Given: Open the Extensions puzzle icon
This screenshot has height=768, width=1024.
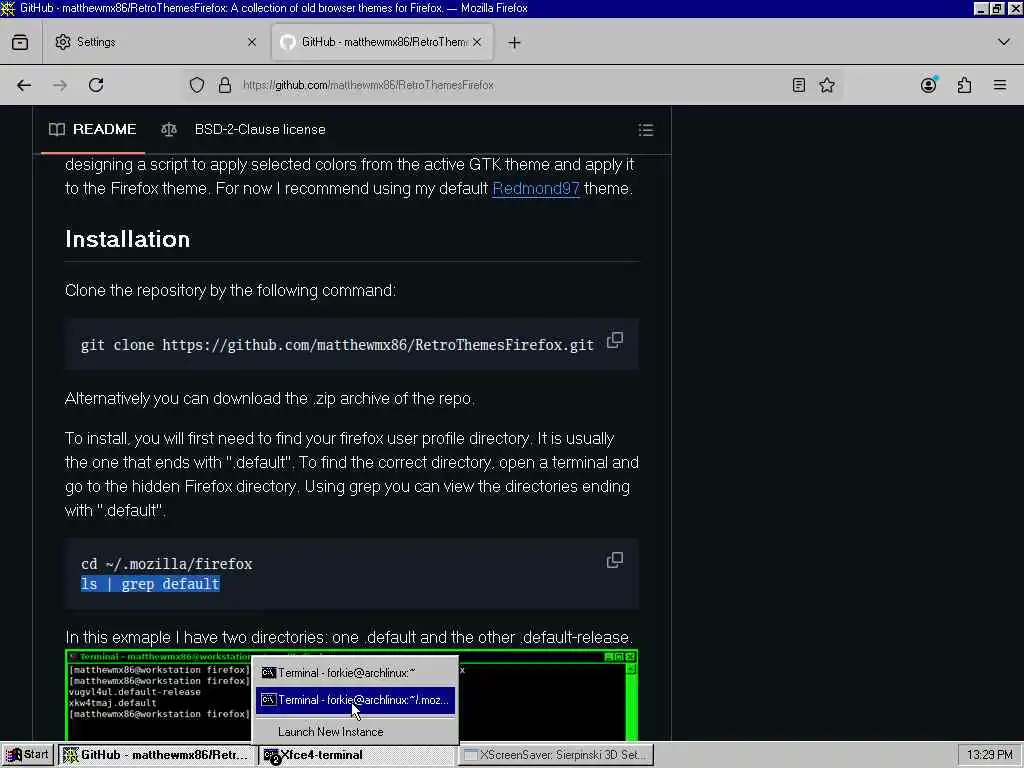Looking at the screenshot, I should point(965,85).
